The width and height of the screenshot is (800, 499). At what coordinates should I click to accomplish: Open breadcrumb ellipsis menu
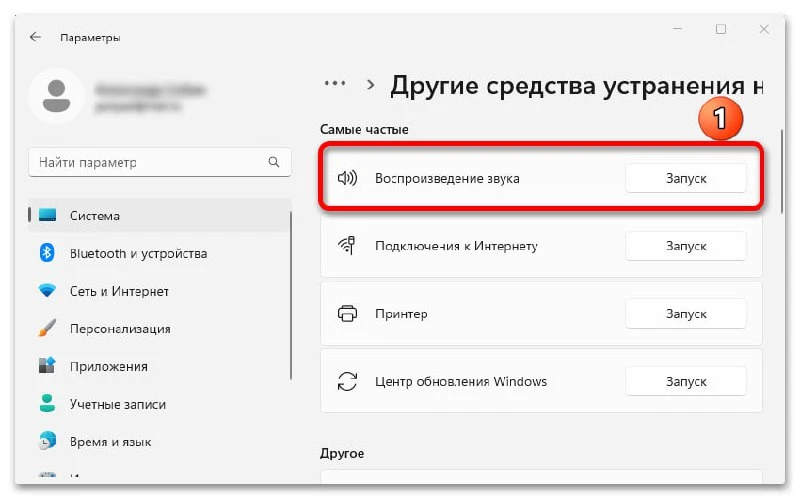pos(335,83)
